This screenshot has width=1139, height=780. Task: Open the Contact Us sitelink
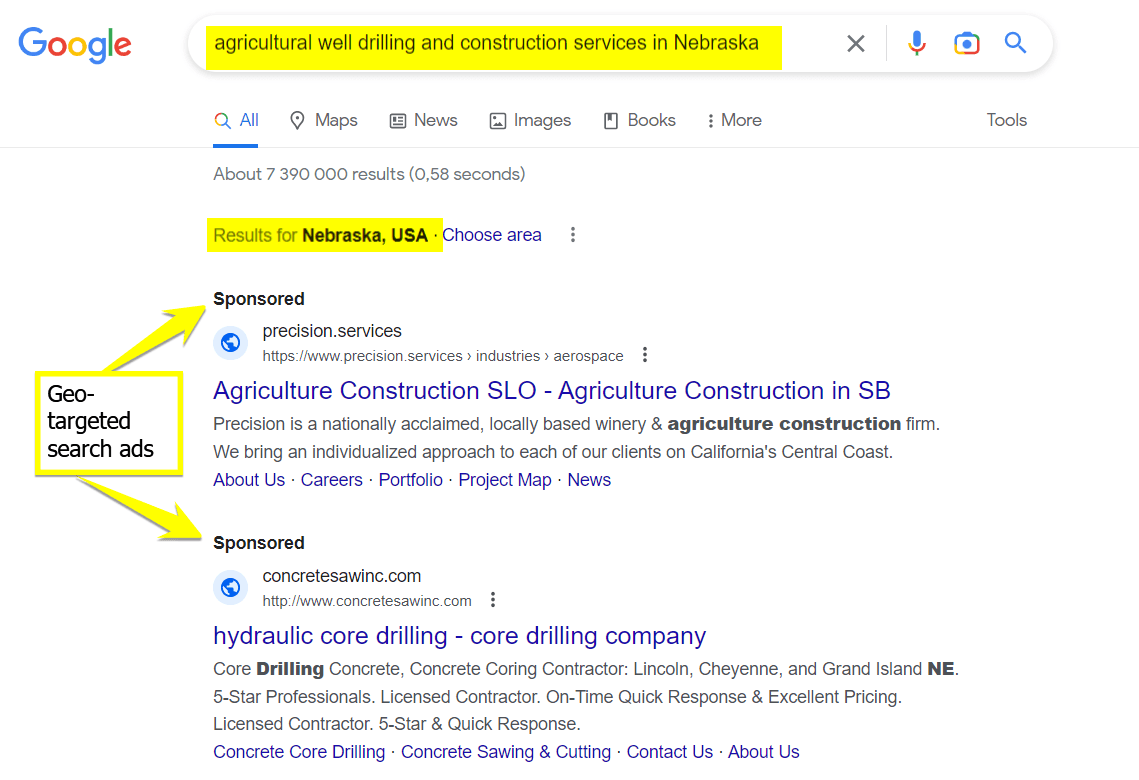tap(670, 752)
